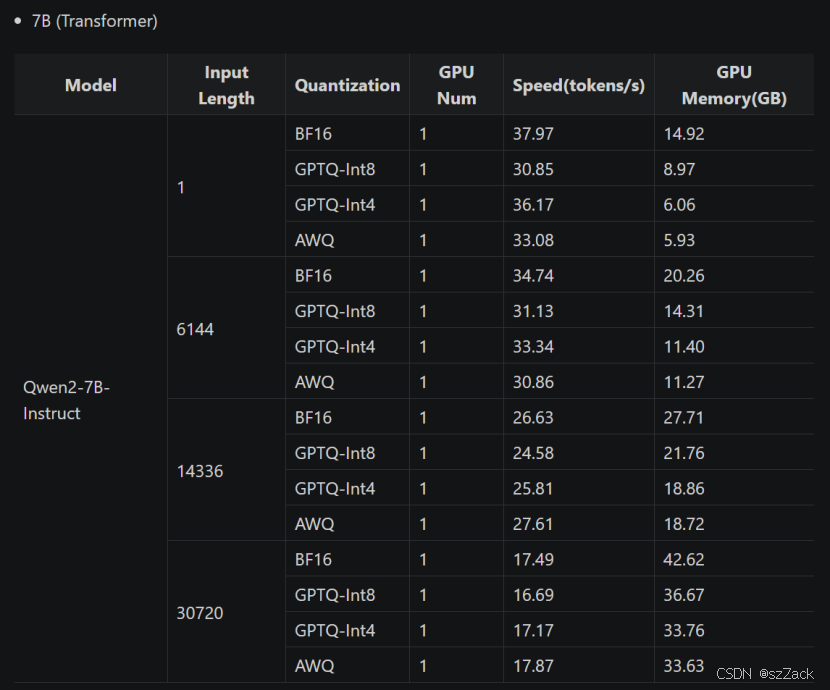Click GPU memory value 36.67
This screenshot has width=830, height=690.
point(684,594)
